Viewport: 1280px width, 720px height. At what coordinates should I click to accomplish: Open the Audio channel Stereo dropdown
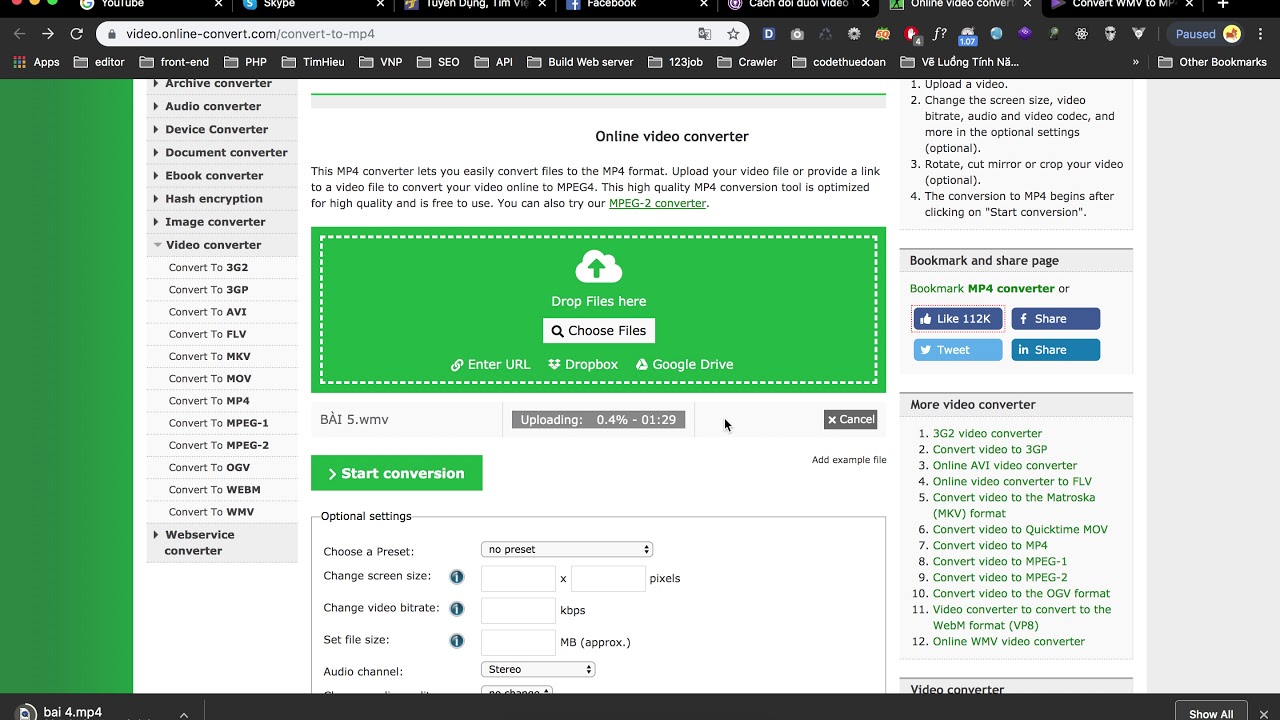coord(538,669)
